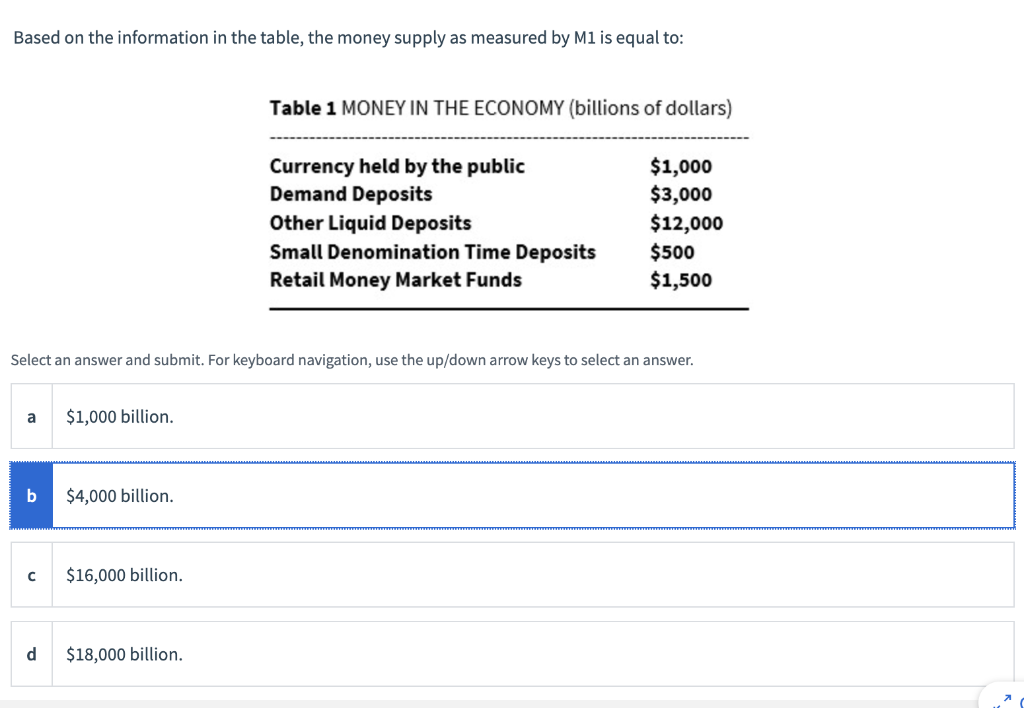
Task: Click the horizontal scrollbar at the bottom
Action: coord(500,705)
